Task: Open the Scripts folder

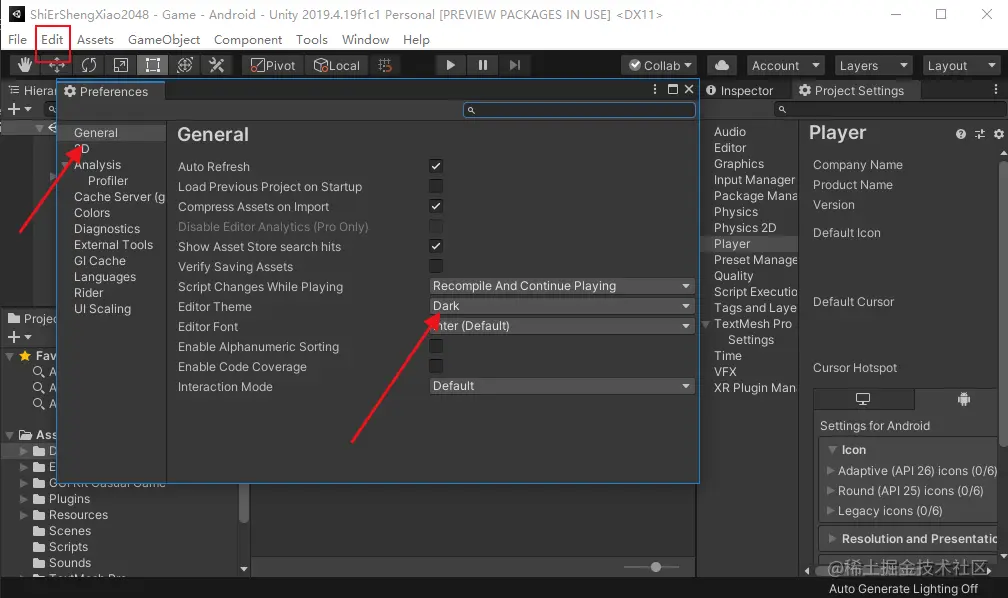Action: pyautogui.click(x=68, y=547)
